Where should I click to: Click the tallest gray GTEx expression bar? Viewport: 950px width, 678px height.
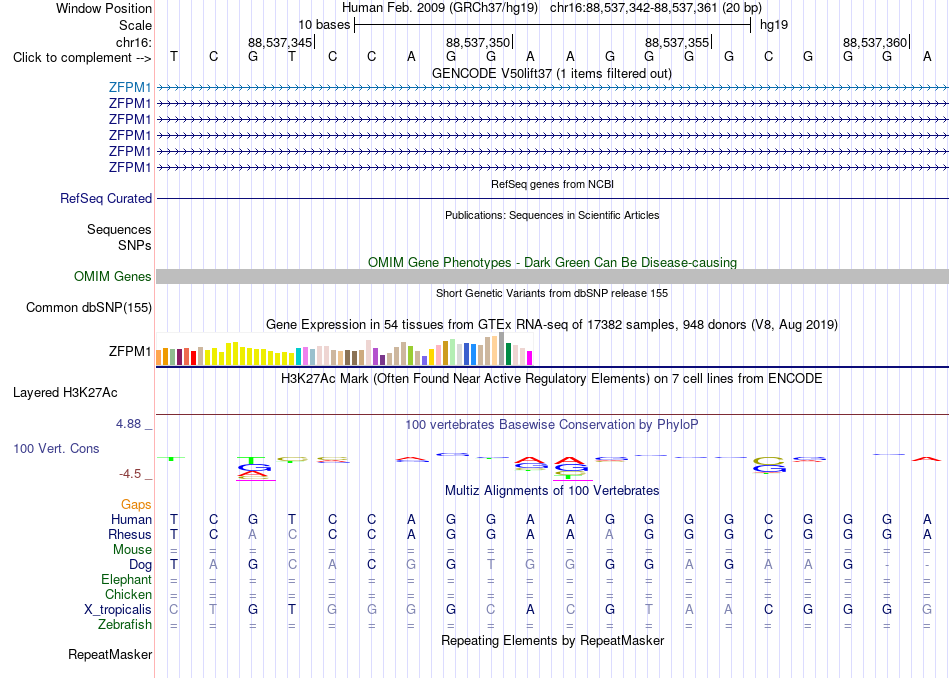pyautogui.click(x=501, y=348)
